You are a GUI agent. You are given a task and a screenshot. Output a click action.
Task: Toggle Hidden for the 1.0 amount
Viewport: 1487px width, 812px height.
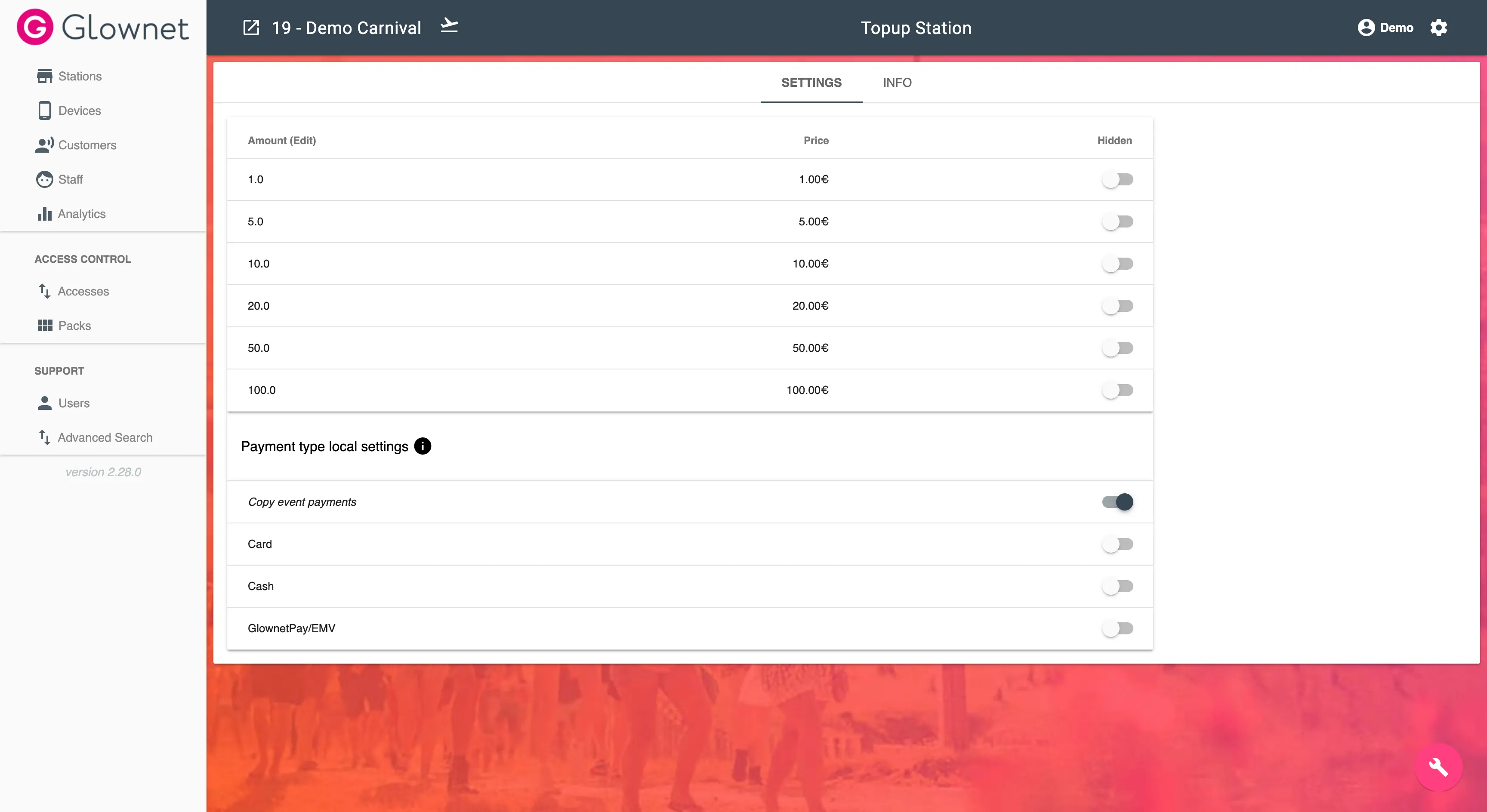click(x=1117, y=179)
